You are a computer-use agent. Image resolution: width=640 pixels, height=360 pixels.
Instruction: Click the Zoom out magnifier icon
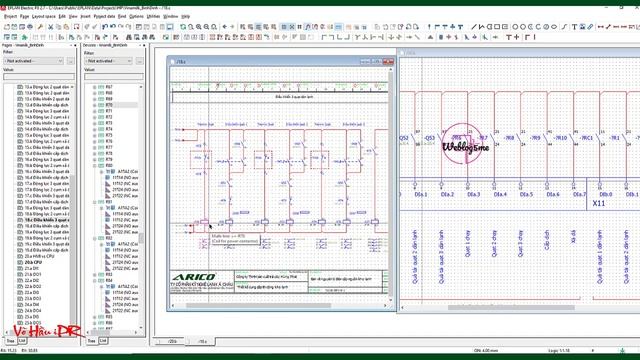(207, 27)
